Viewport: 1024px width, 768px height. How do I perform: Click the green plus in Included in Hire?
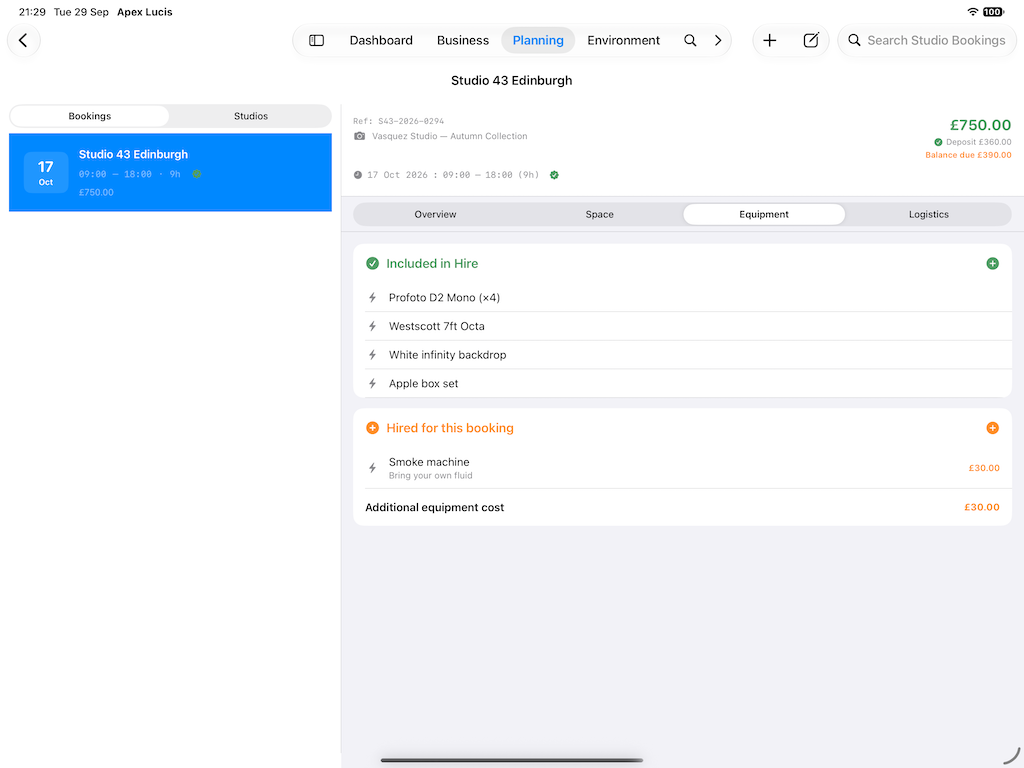pos(992,264)
